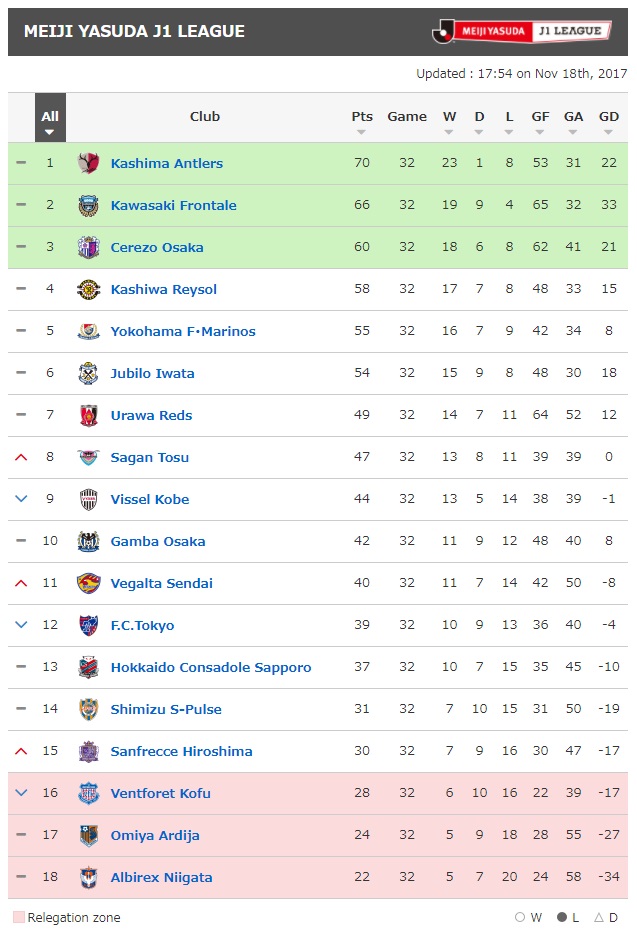Image resolution: width=637 pixels, height=935 pixels.
Task: Click the F.C.Tokyo club crest
Action: click(x=88, y=625)
